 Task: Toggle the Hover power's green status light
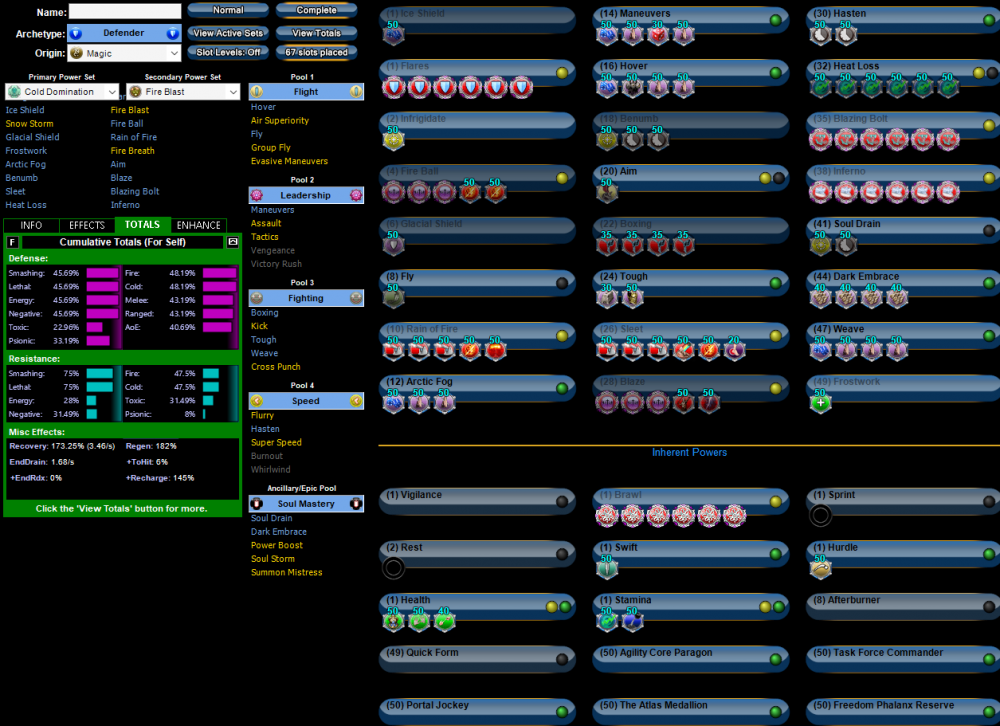(x=775, y=73)
